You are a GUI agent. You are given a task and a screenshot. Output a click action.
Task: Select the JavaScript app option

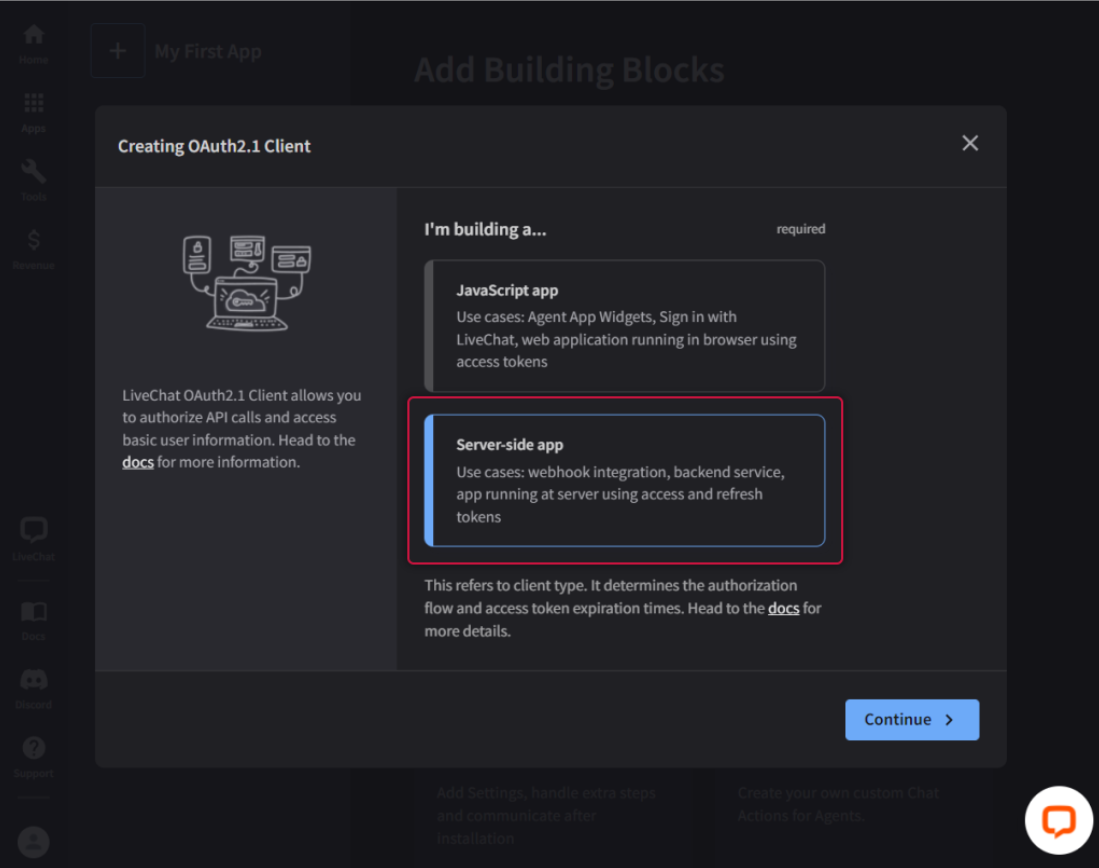click(x=625, y=326)
